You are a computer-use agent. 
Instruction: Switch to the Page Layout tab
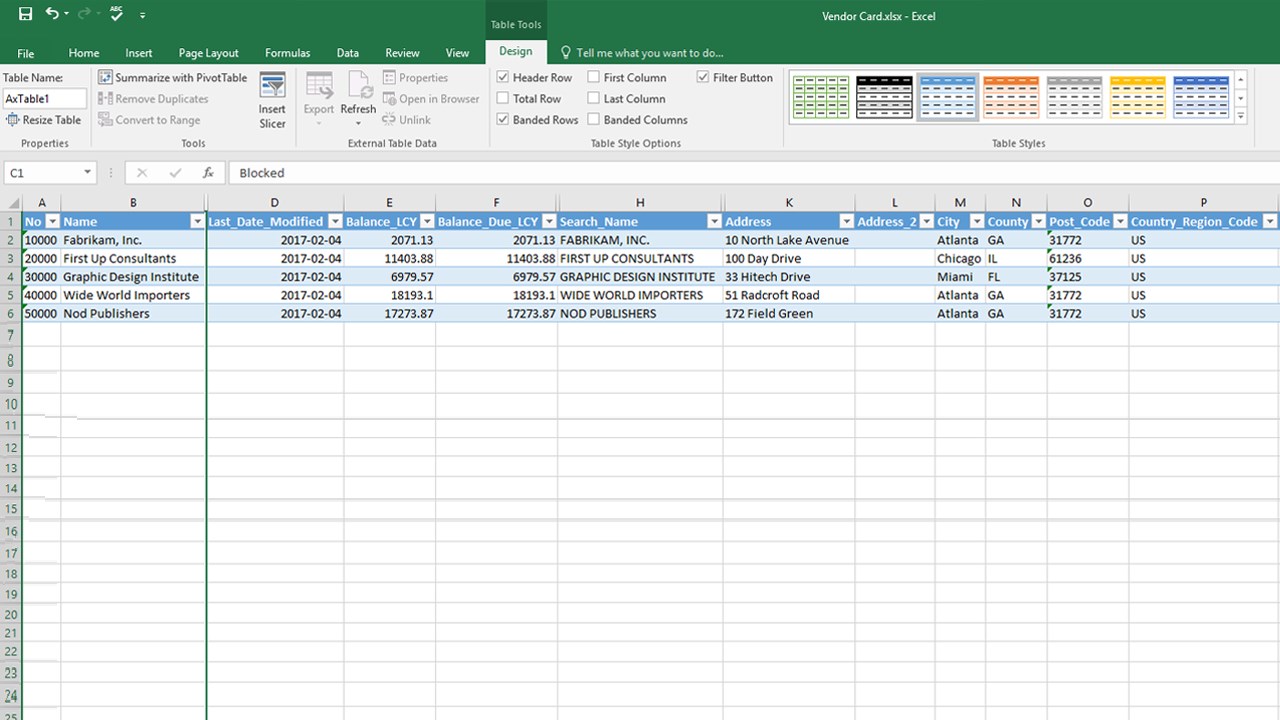(208, 53)
